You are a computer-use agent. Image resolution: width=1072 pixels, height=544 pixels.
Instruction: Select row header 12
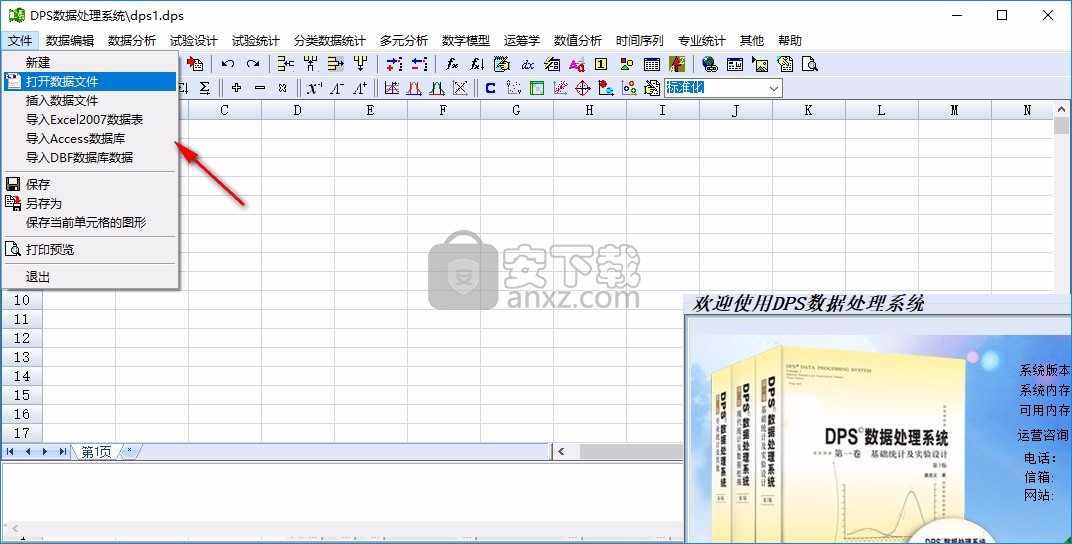(22, 338)
